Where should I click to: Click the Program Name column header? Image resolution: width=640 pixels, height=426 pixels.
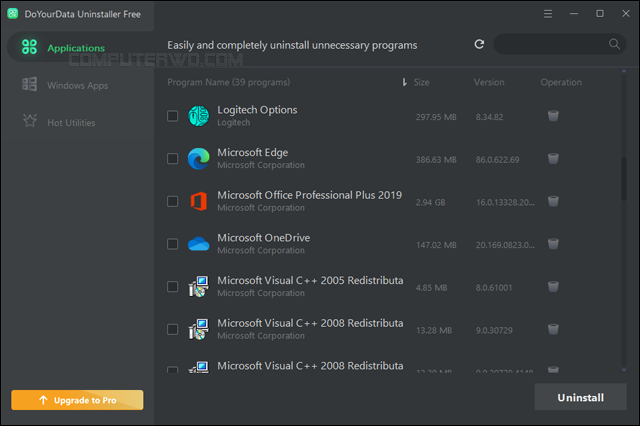click(229, 82)
